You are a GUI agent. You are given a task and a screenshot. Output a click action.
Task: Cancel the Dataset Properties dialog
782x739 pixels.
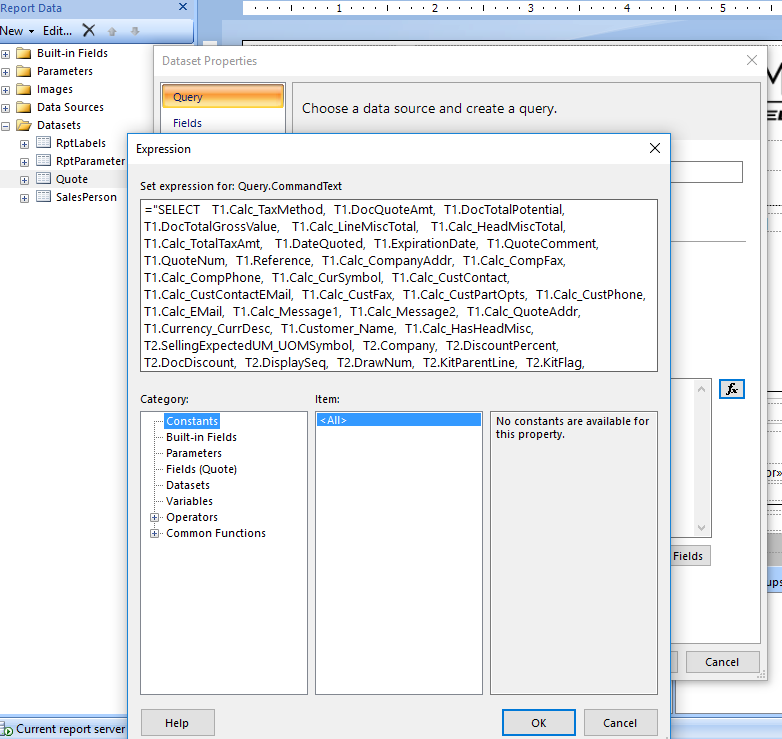(722, 662)
